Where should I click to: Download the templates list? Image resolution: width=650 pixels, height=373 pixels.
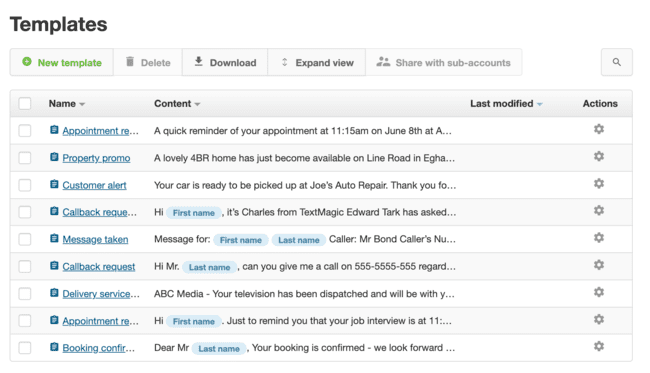[x=225, y=63]
